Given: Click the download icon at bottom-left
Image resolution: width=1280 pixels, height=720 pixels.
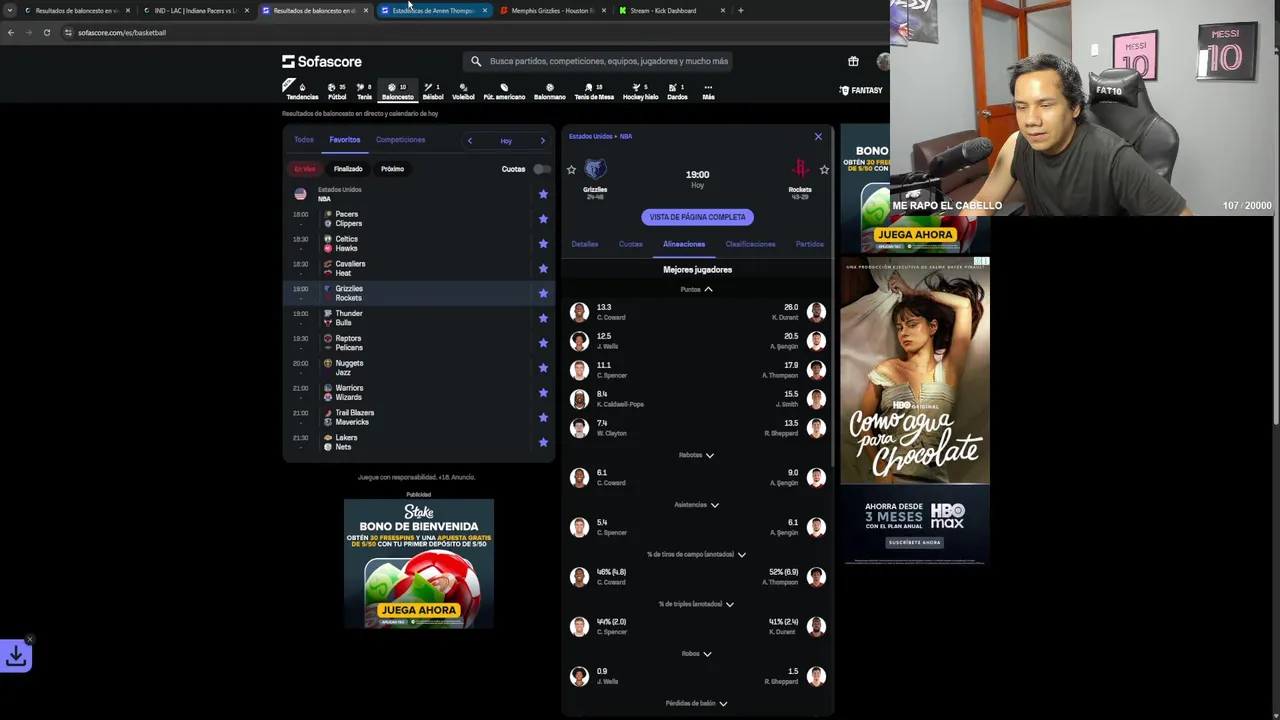Looking at the screenshot, I should (16, 655).
